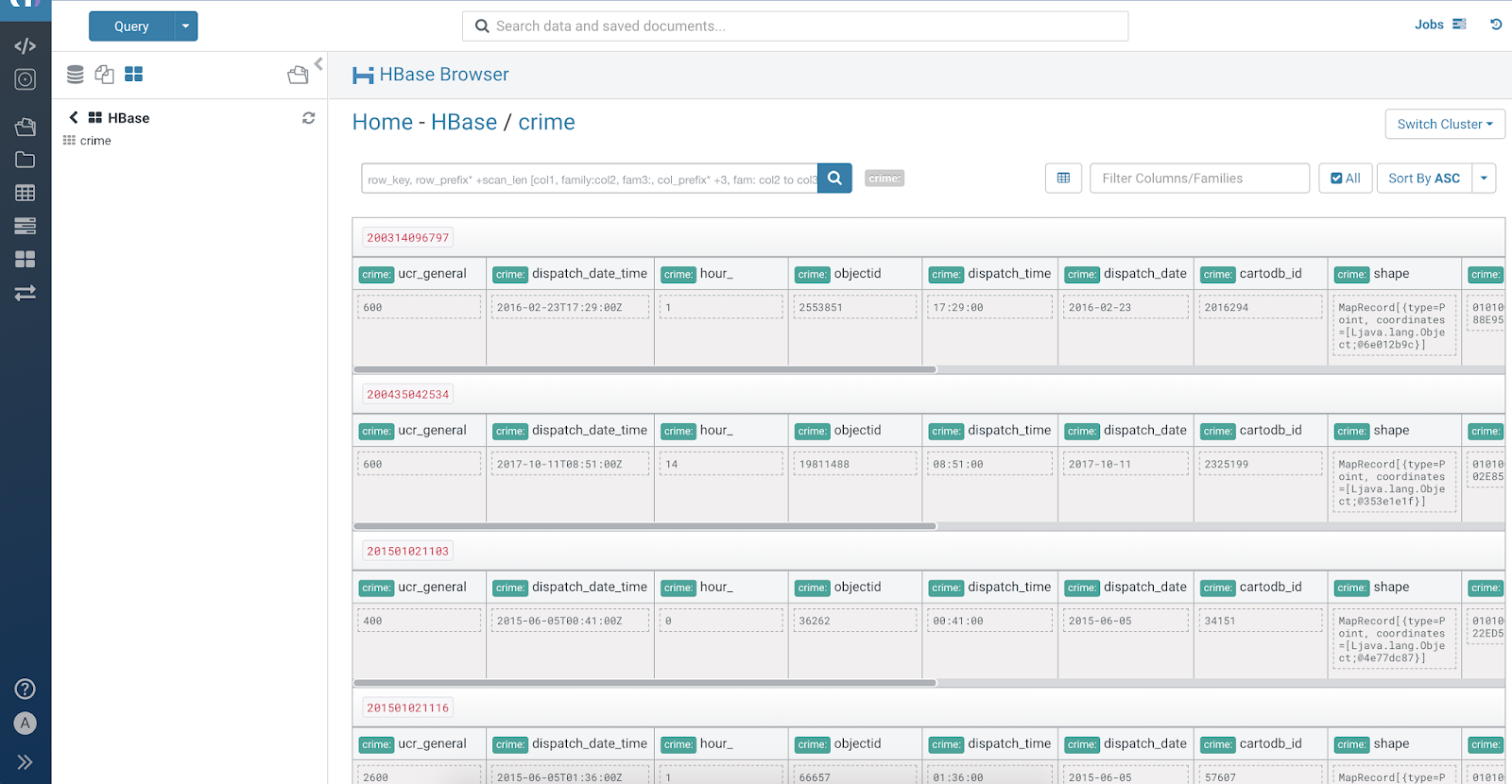Image resolution: width=1512 pixels, height=784 pixels.
Task: Select the documents copy icon in panel
Action: click(x=105, y=74)
